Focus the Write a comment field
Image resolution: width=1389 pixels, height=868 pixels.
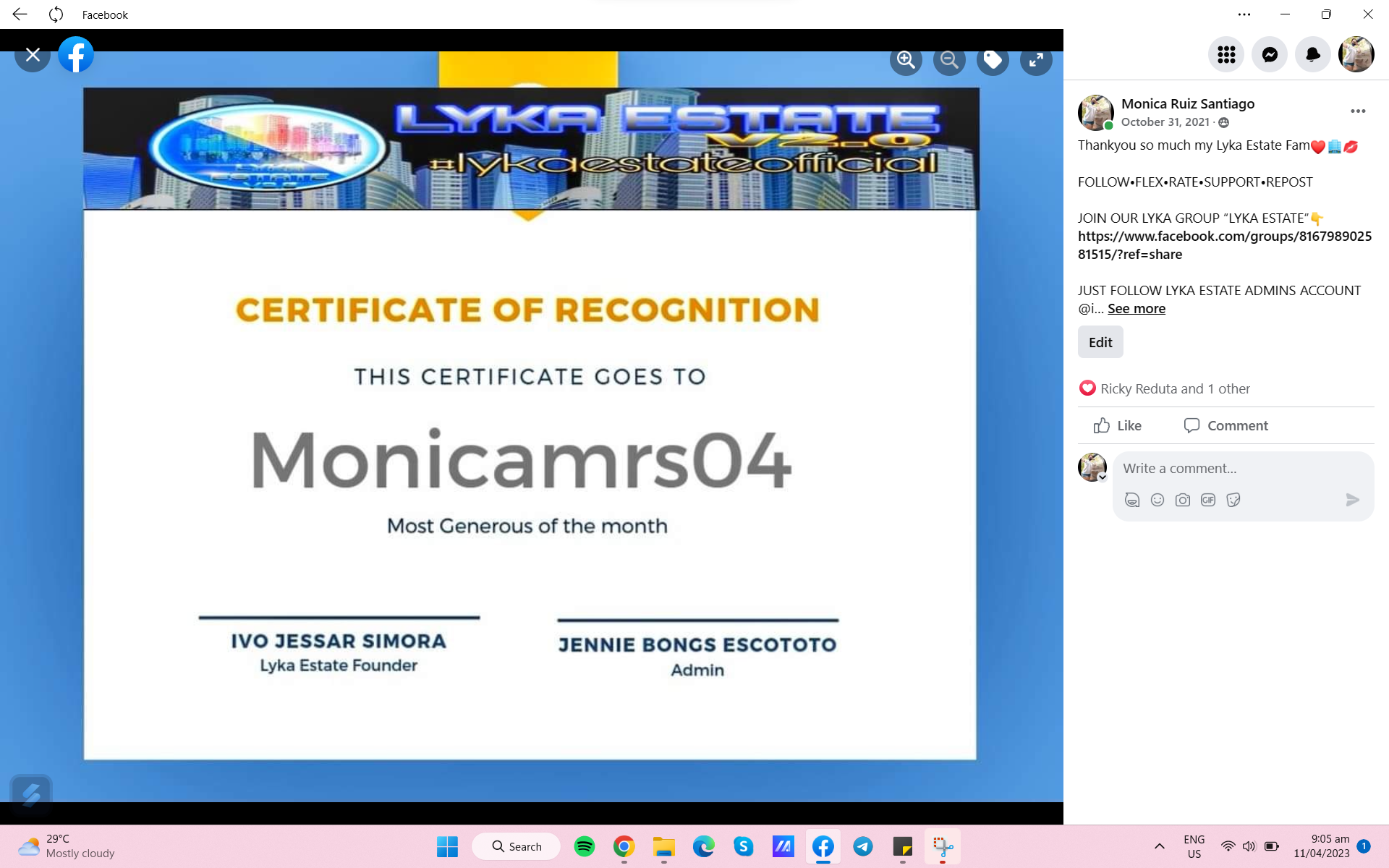1243,469
